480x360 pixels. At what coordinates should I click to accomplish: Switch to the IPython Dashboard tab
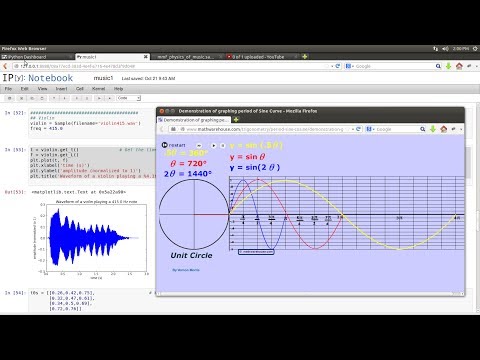[37, 57]
